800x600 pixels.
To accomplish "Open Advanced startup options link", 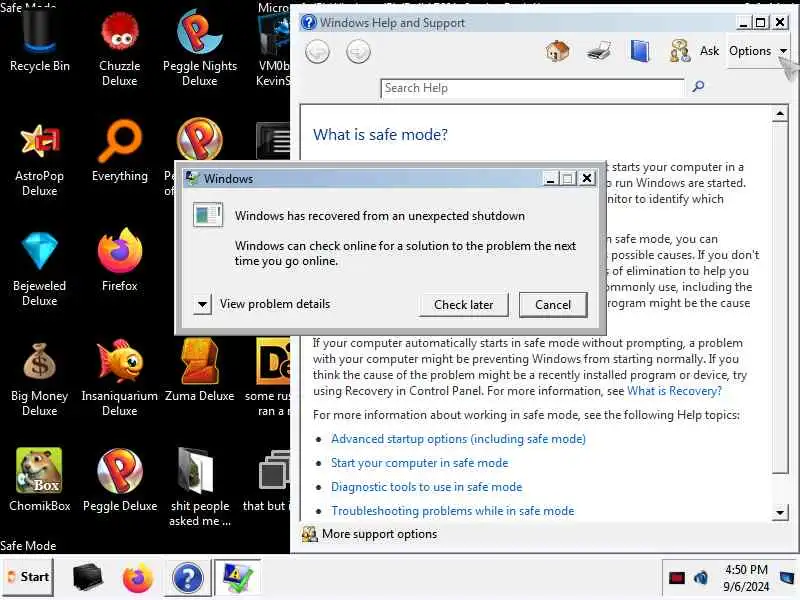I will pyautogui.click(x=458, y=439).
